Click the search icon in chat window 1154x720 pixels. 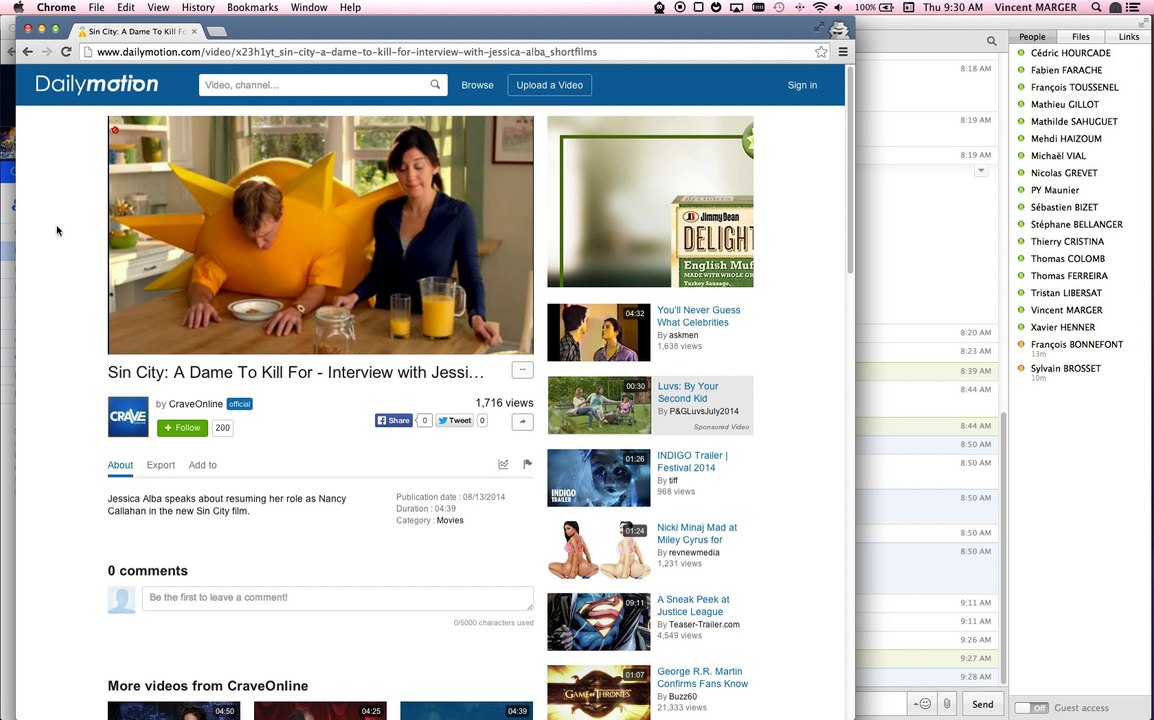pyautogui.click(x=991, y=41)
